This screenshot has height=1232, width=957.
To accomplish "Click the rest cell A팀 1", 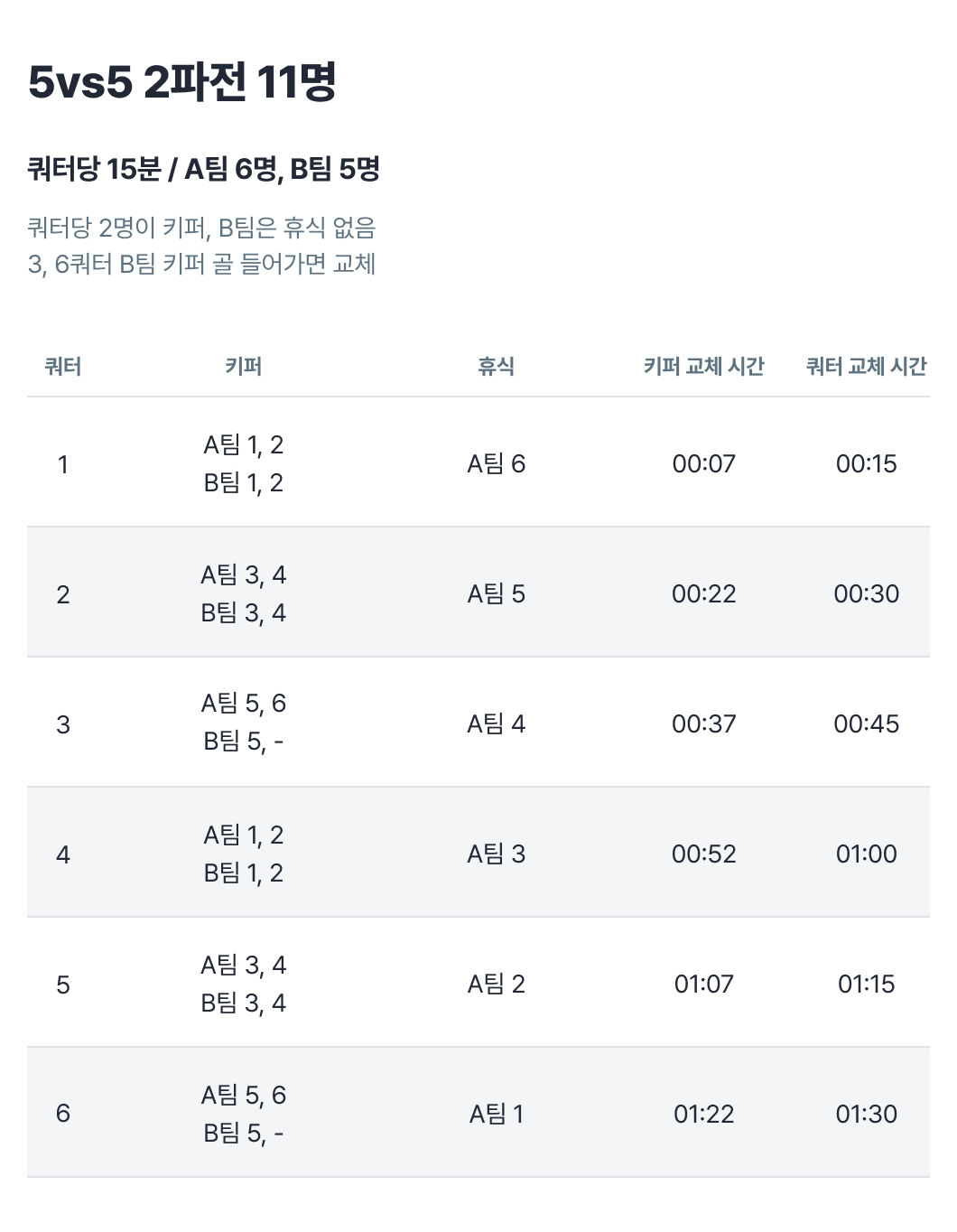I will tap(496, 1114).
